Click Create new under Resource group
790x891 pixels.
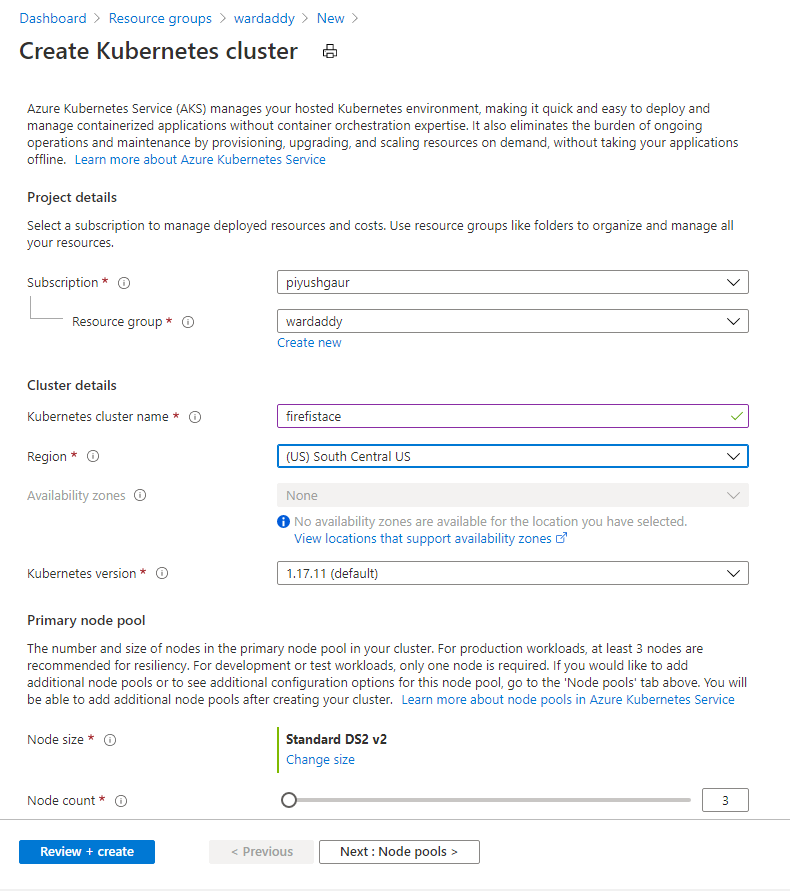[x=309, y=342]
